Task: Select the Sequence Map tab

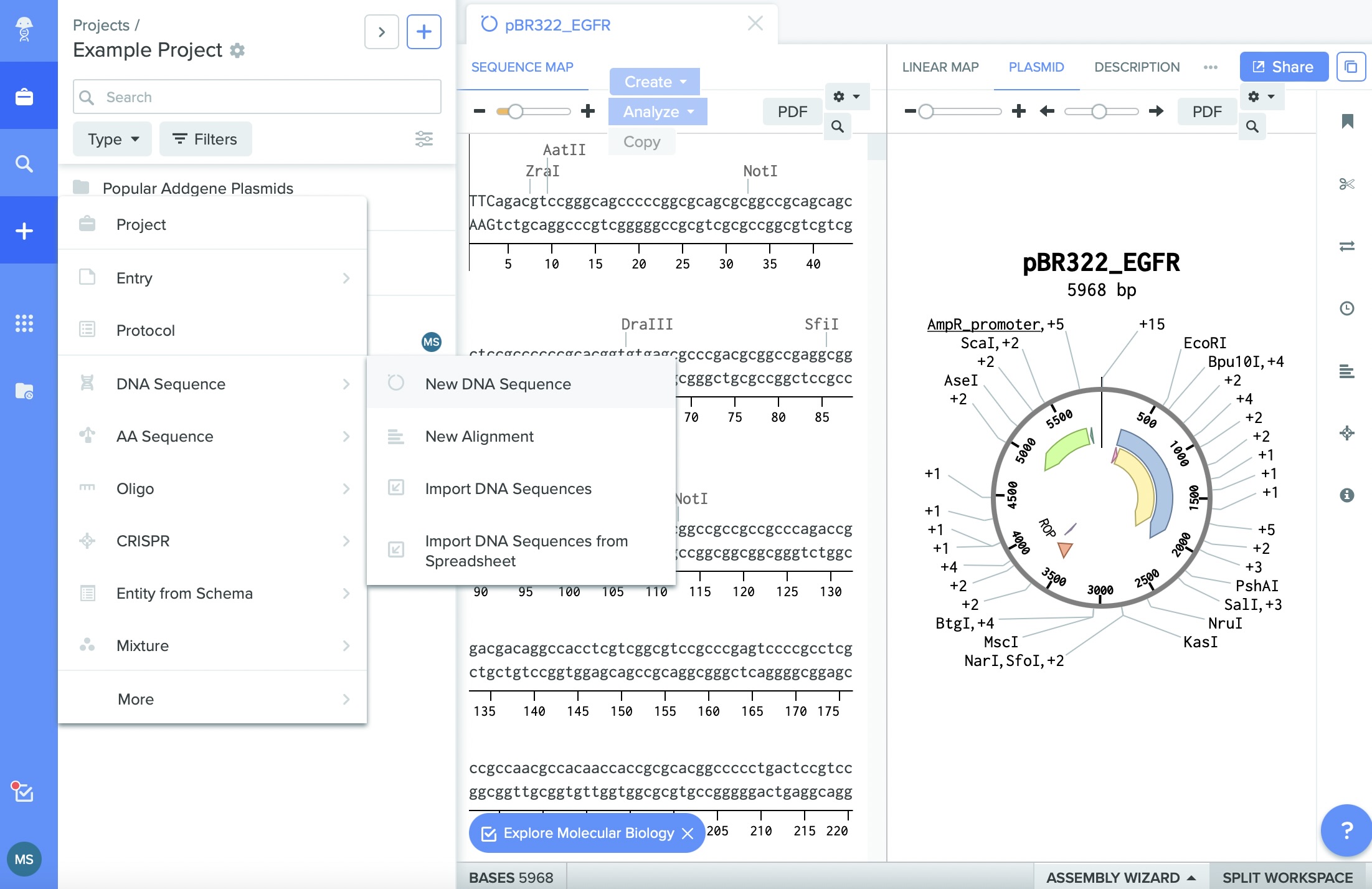Action: (522, 67)
